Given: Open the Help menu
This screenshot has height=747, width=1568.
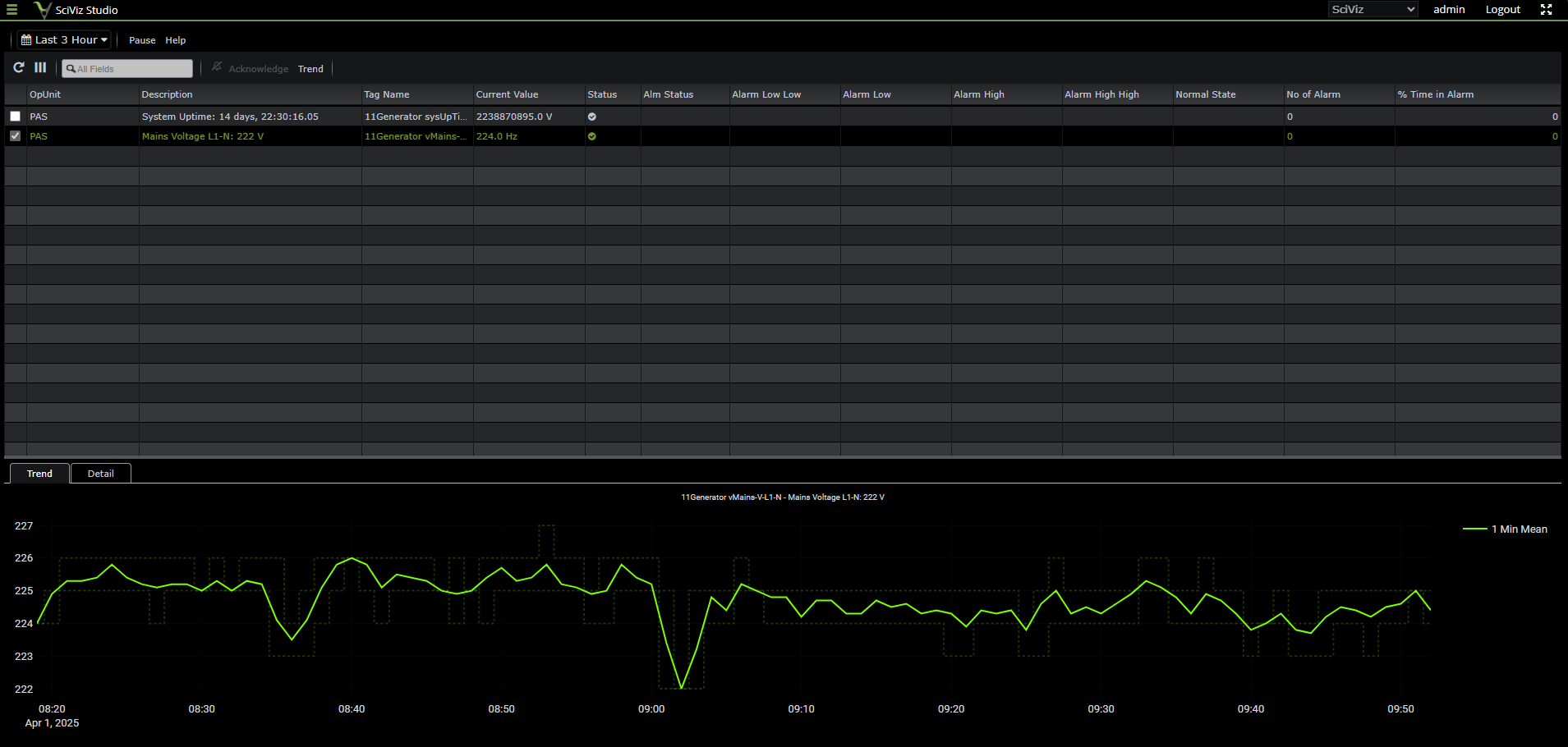Looking at the screenshot, I should (175, 40).
